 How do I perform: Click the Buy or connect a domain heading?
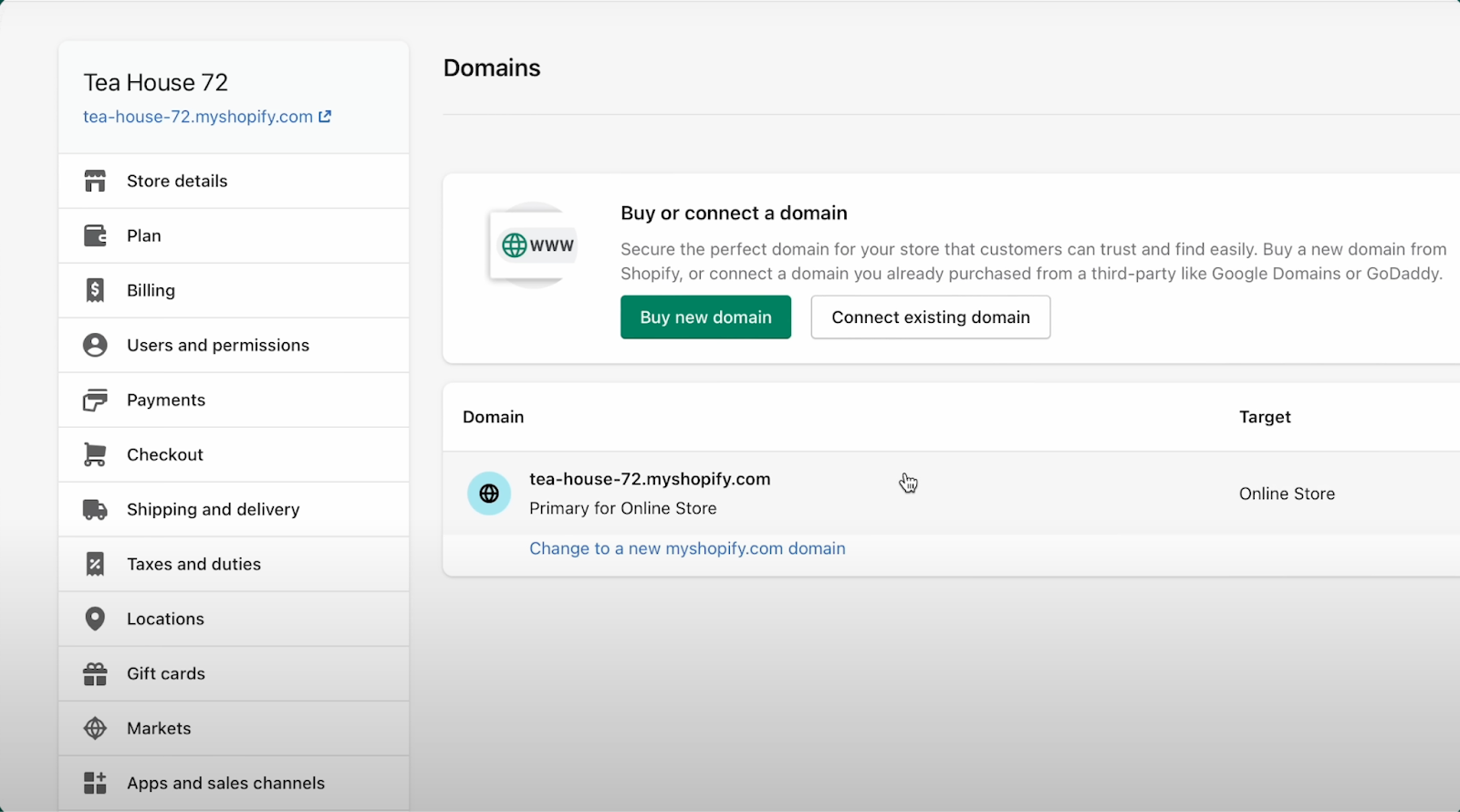(734, 213)
